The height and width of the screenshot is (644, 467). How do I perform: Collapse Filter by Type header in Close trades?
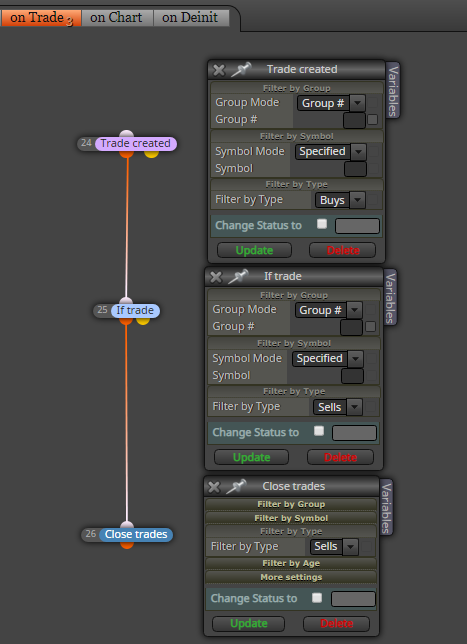(291, 531)
